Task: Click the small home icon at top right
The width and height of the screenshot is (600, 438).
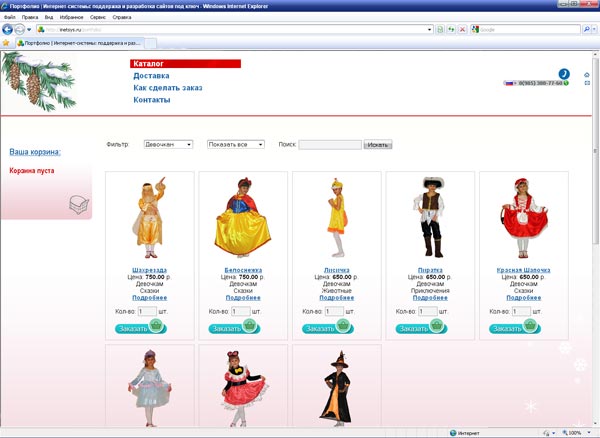Action: pos(587,75)
